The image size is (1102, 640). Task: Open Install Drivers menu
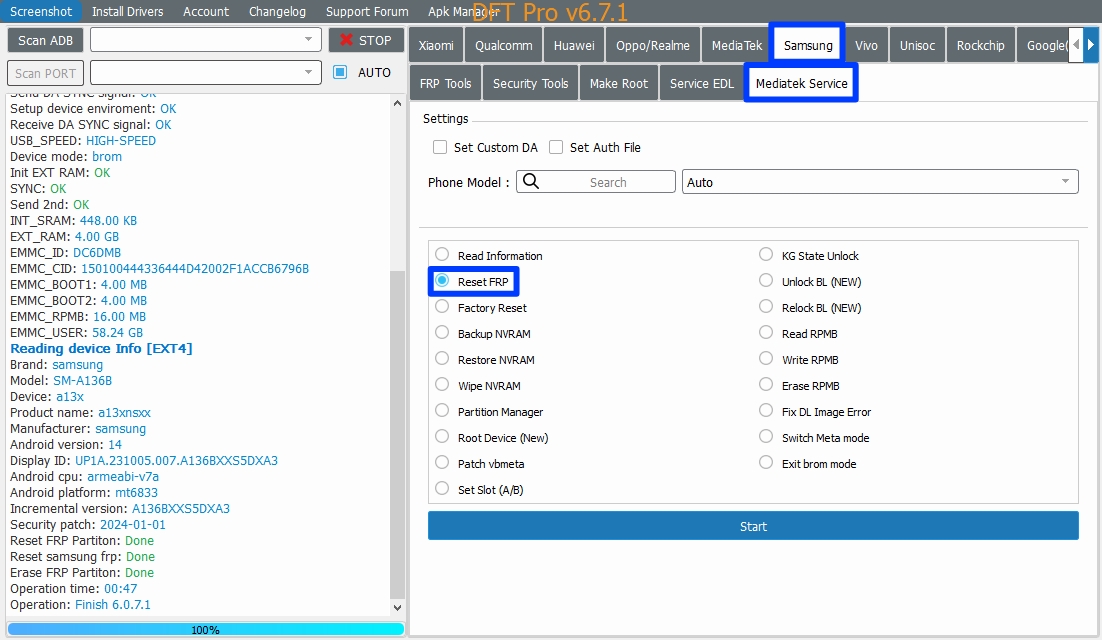pyautogui.click(x=127, y=11)
